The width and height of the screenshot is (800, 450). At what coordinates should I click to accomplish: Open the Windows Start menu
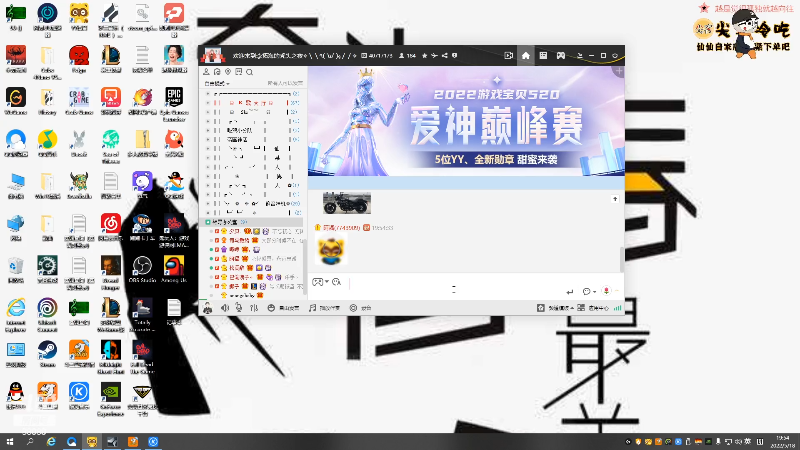(x=10, y=442)
